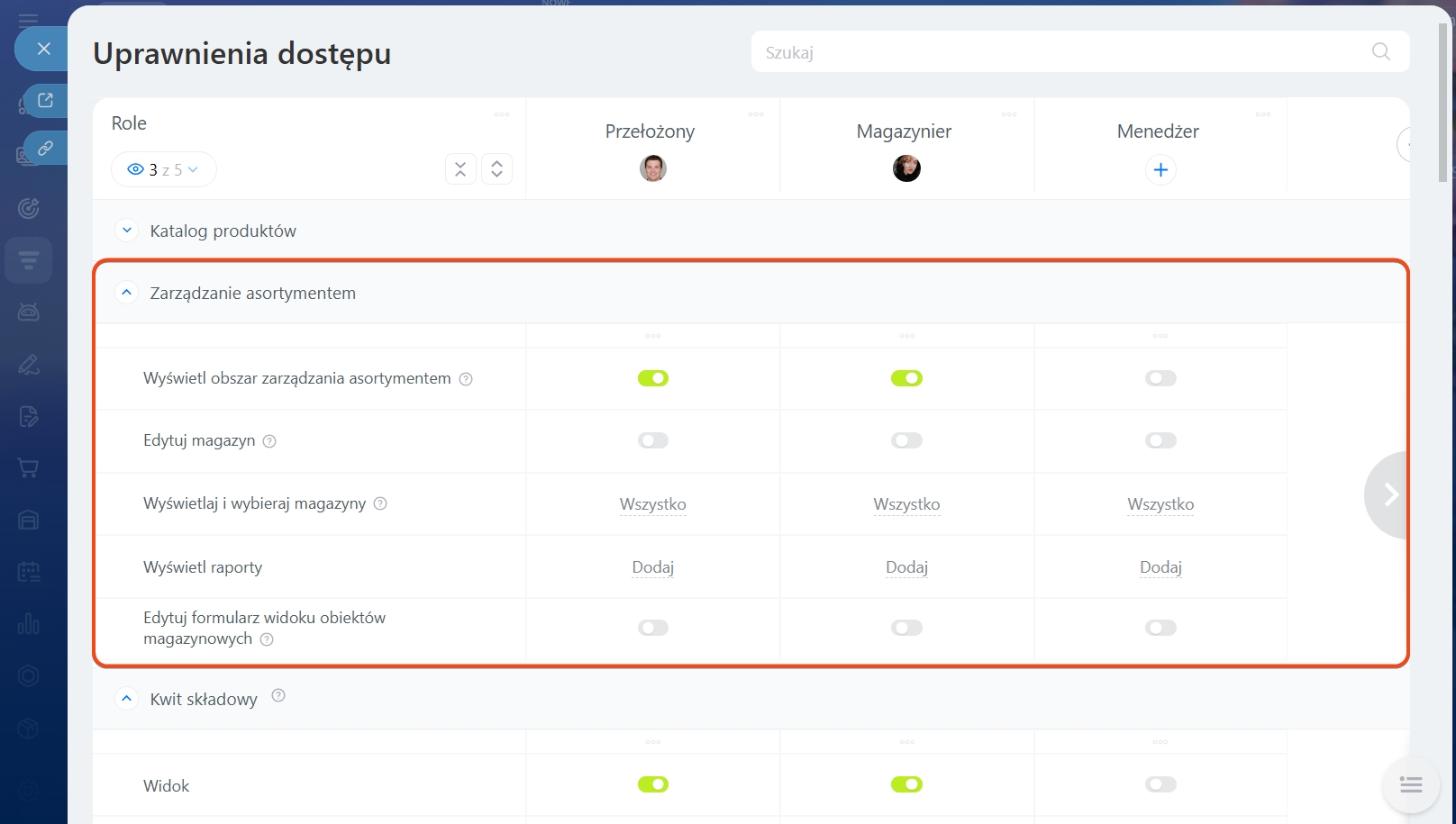Open options menu for Przełożony role column
1456x824 pixels.
click(755, 114)
